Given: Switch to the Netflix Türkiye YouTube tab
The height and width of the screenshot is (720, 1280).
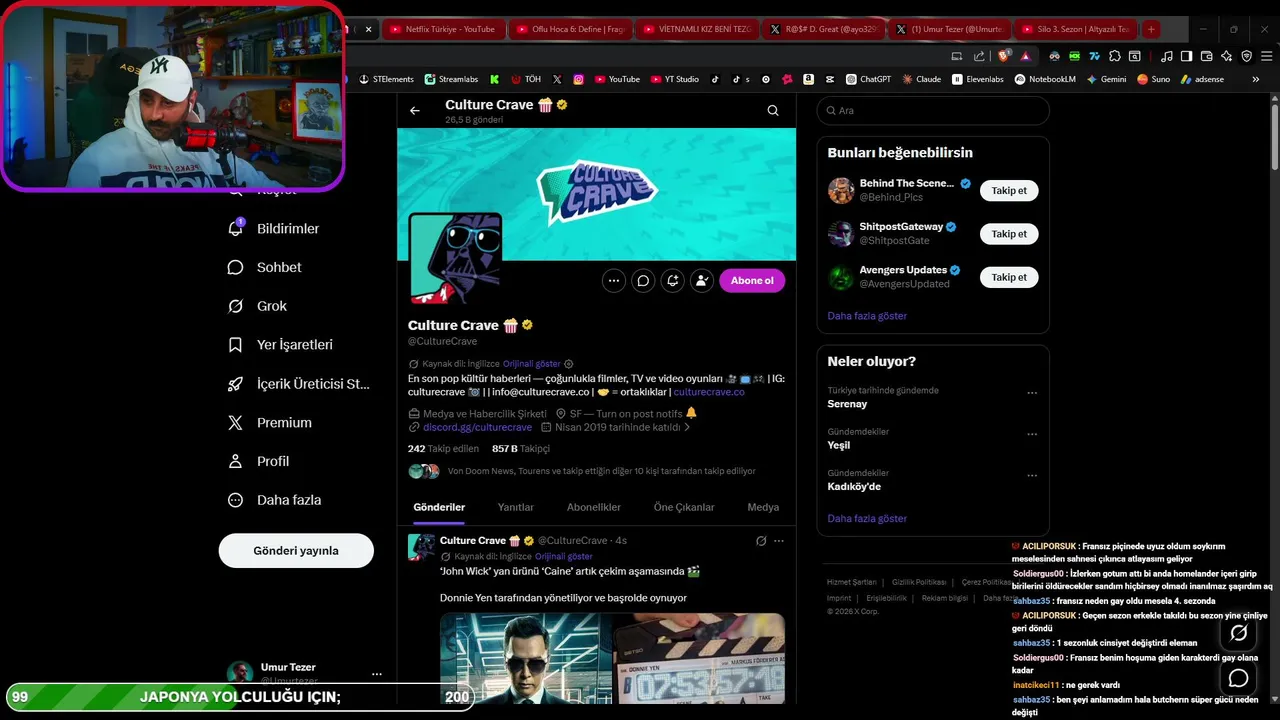Looking at the screenshot, I should [443, 29].
